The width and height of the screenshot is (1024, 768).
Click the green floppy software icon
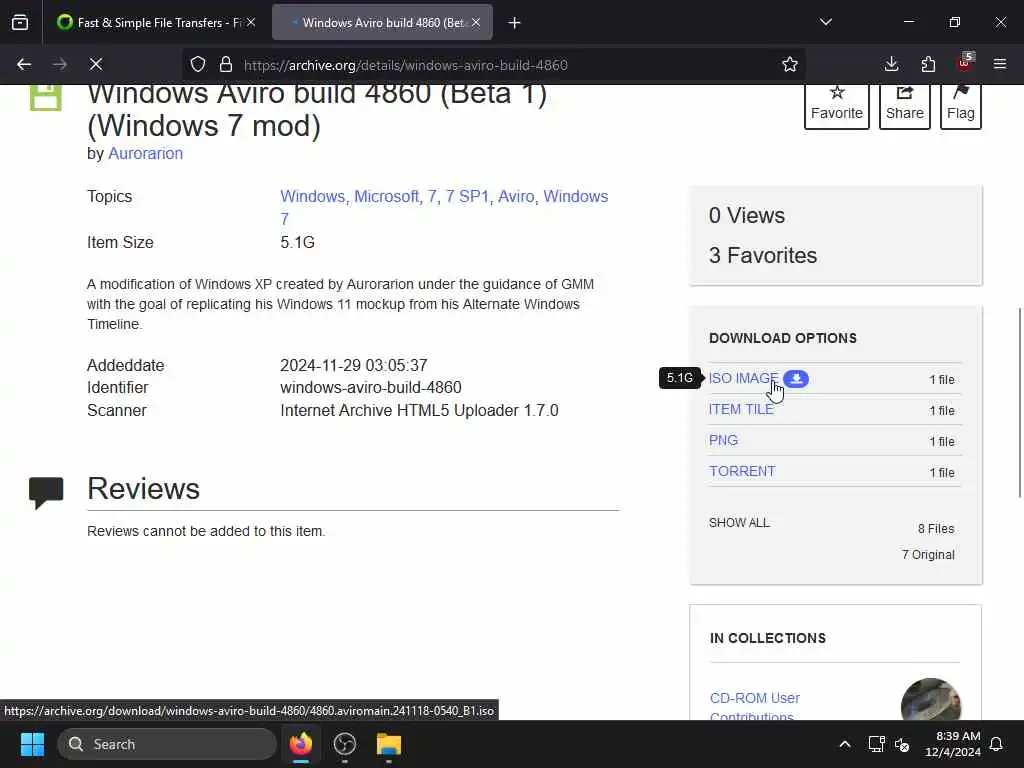click(x=46, y=98)
